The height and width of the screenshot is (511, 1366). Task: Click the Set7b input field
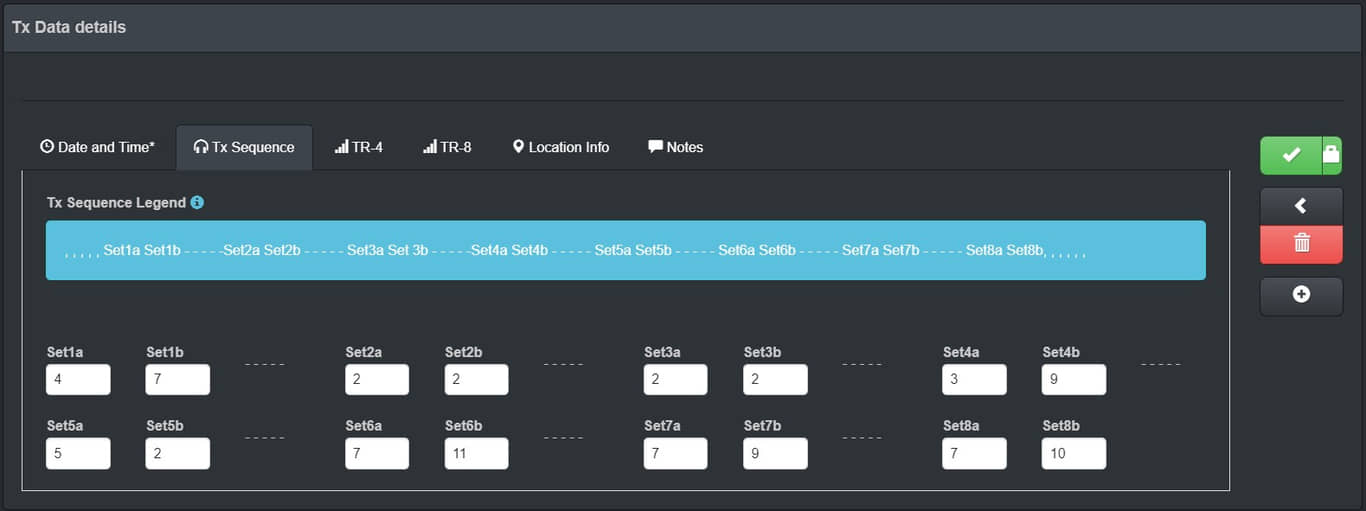775,453
